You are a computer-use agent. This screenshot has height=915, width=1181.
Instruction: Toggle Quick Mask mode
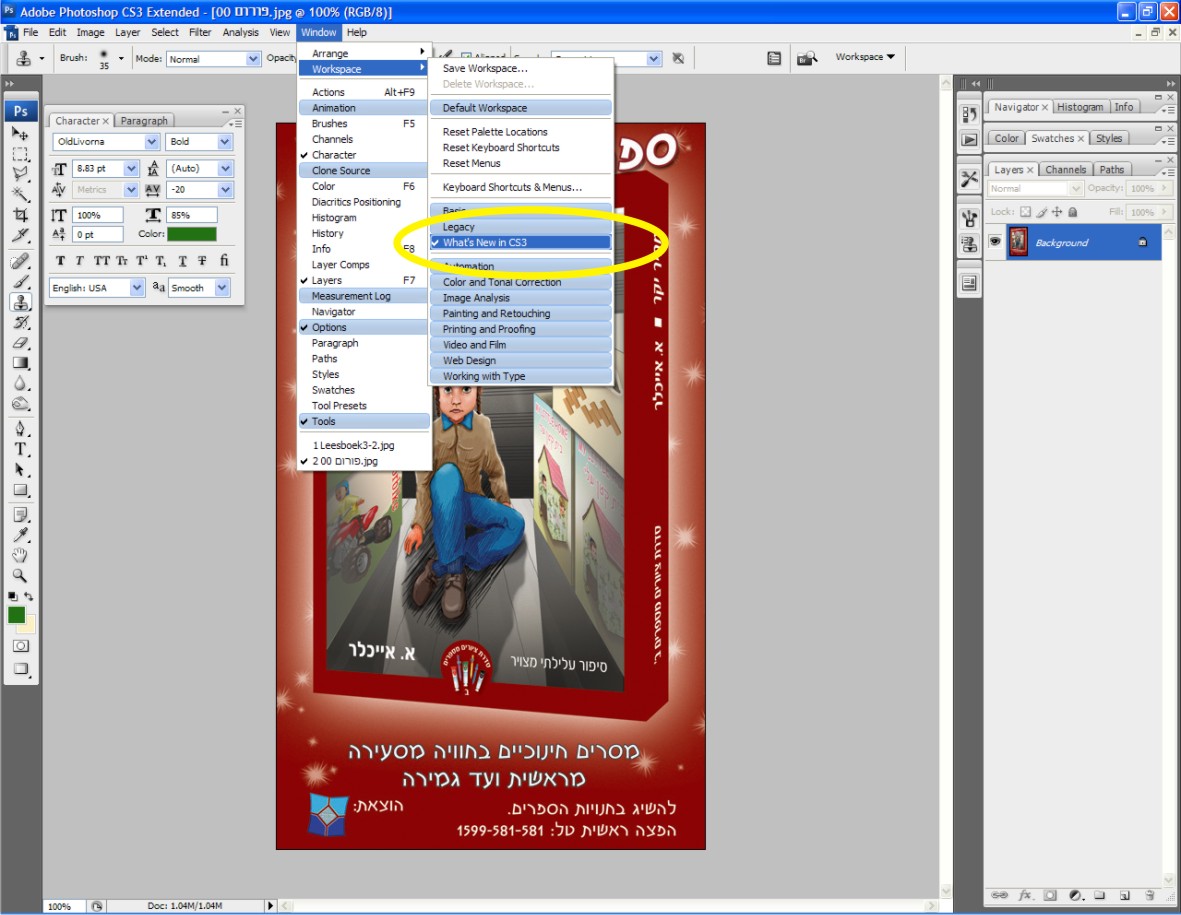(x=20, y=646)
